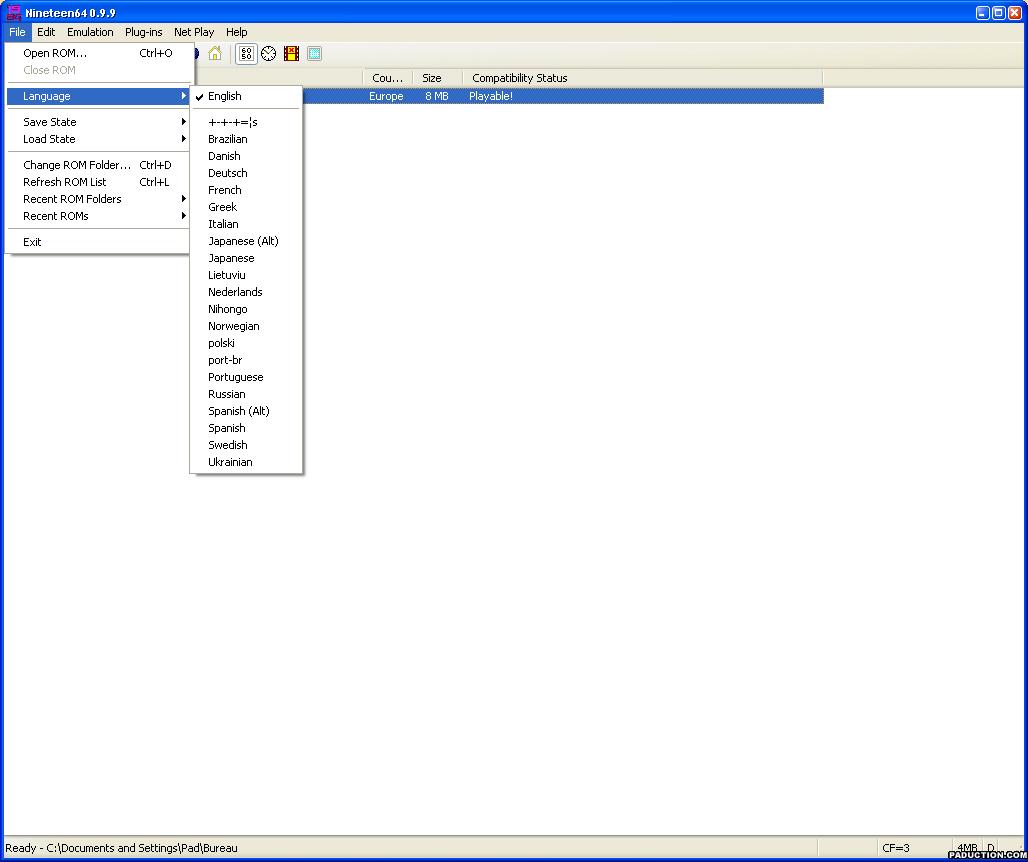Pick the Spanish (Alt) language option
The image size is (1028, 862).
point(246,412)
